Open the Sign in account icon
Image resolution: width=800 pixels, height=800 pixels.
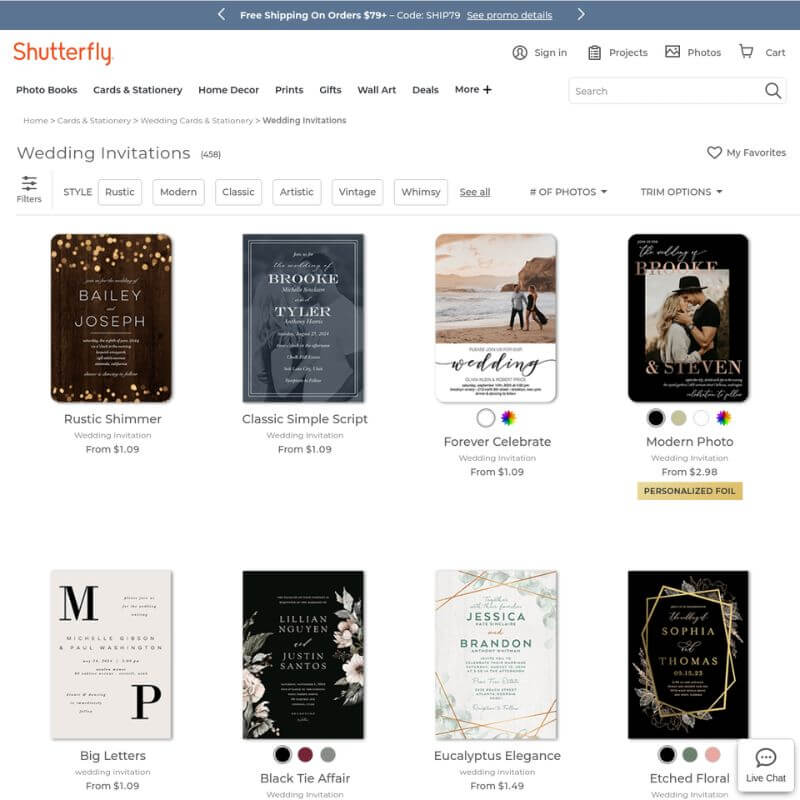click(x=519, y=53)
